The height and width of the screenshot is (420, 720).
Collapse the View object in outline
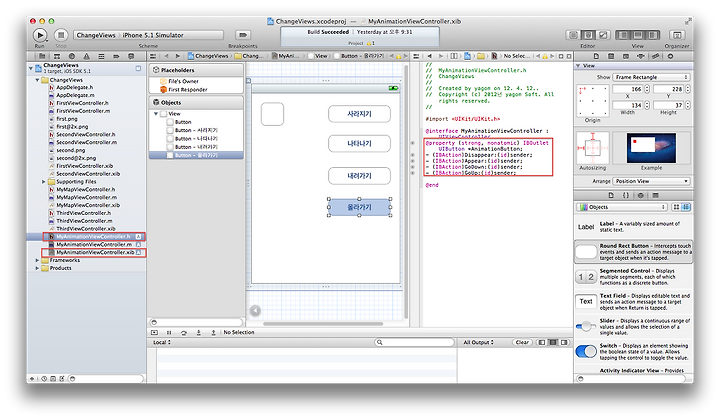[156, 113]
